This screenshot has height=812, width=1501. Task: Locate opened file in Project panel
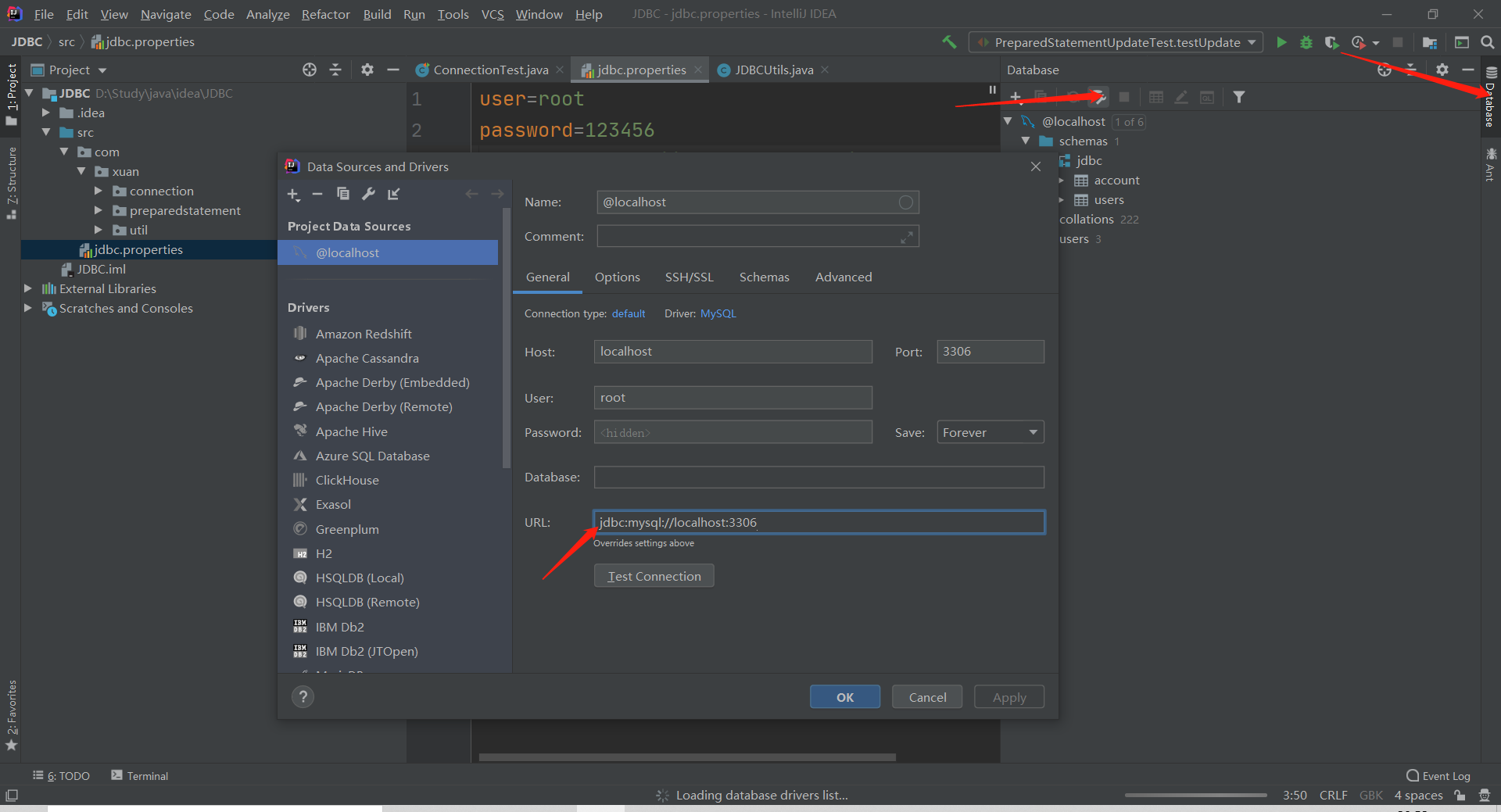pos(310,70)
